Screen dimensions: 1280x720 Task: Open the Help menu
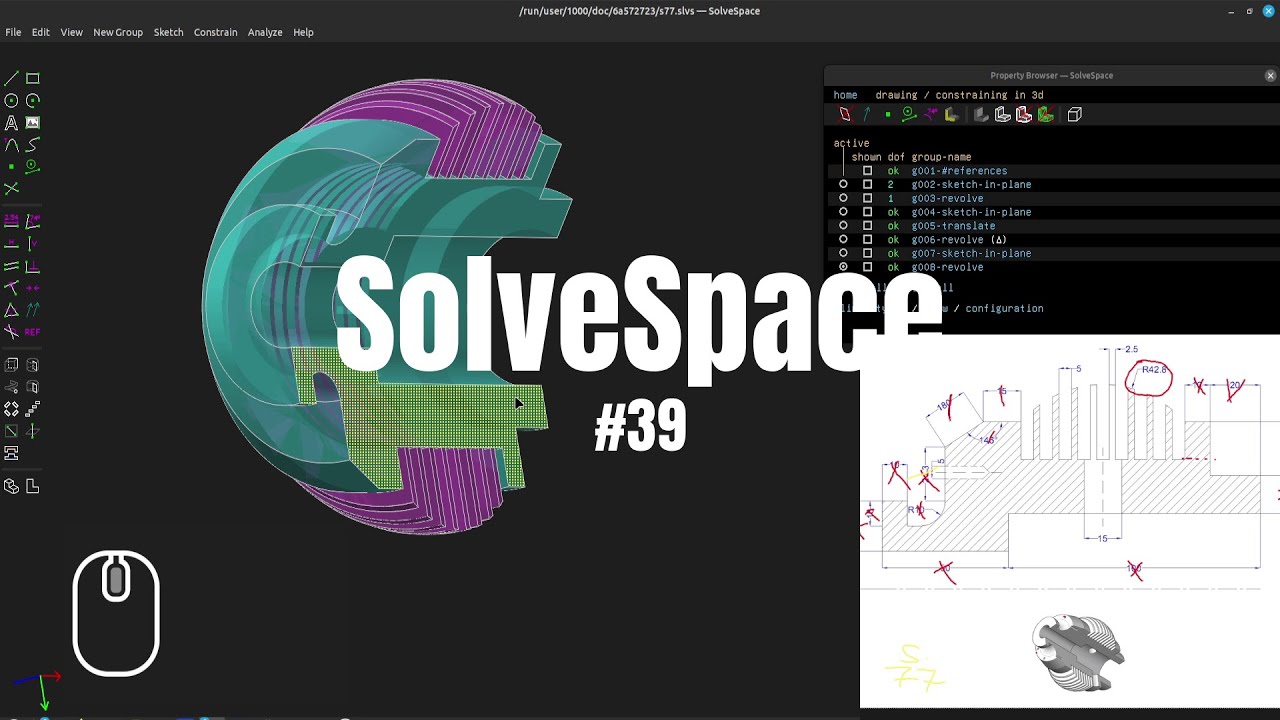303,32
